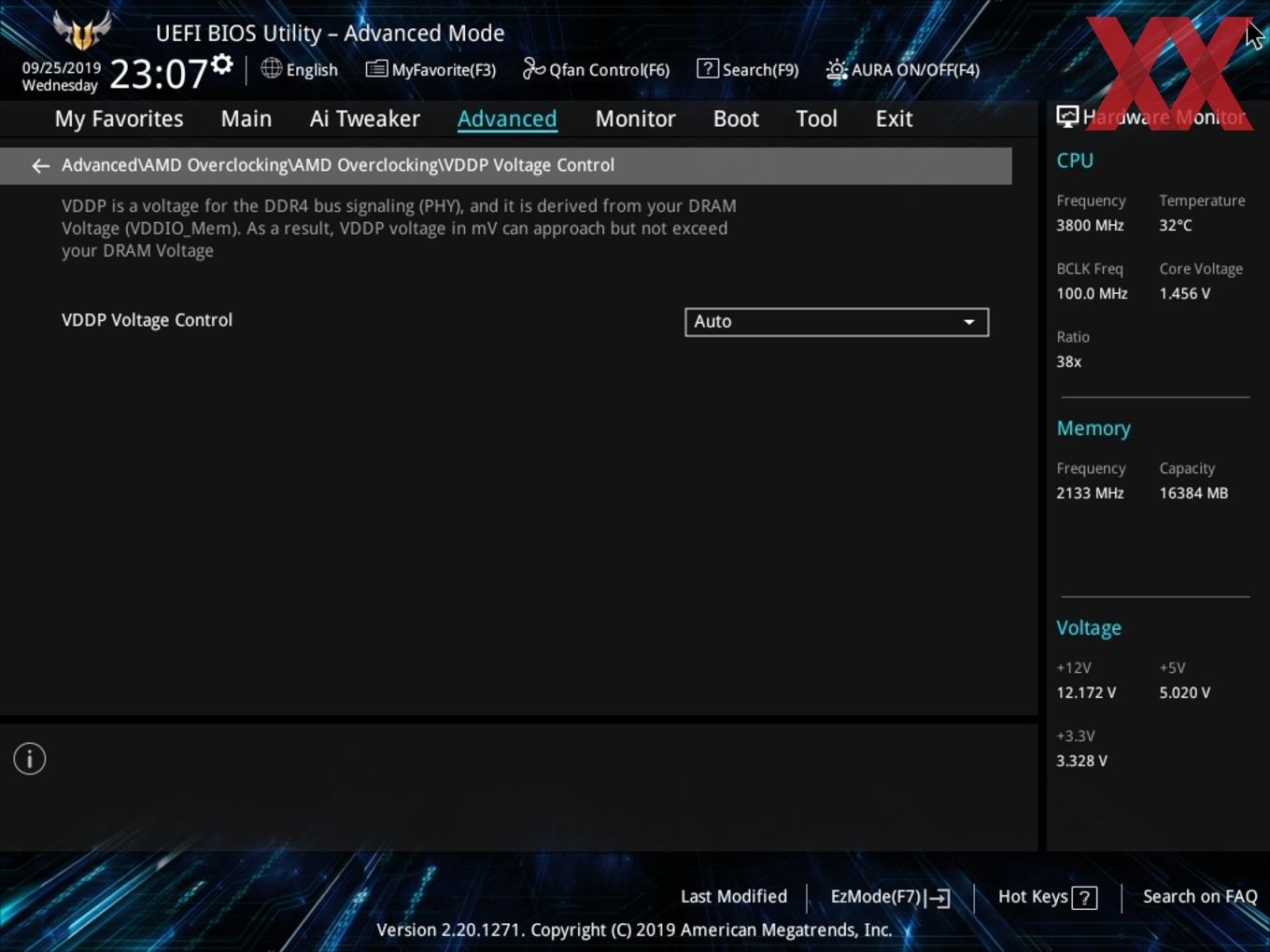Click Core Voltage value 1.456 V
The image size is (1270, 952).
1184,293
